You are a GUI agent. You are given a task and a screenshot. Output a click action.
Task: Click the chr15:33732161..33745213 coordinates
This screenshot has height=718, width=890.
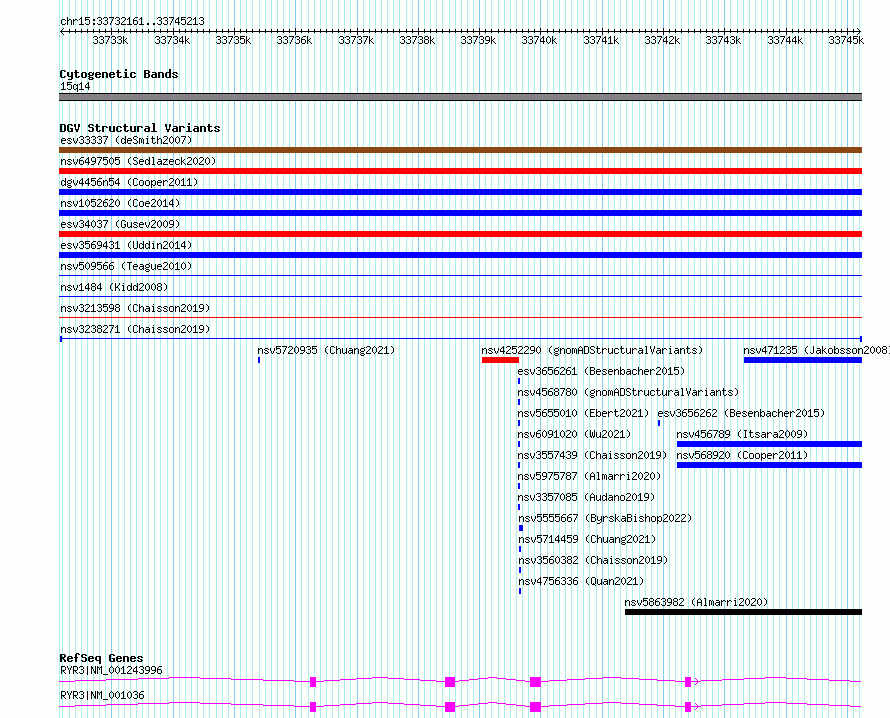tap(132, 21)
